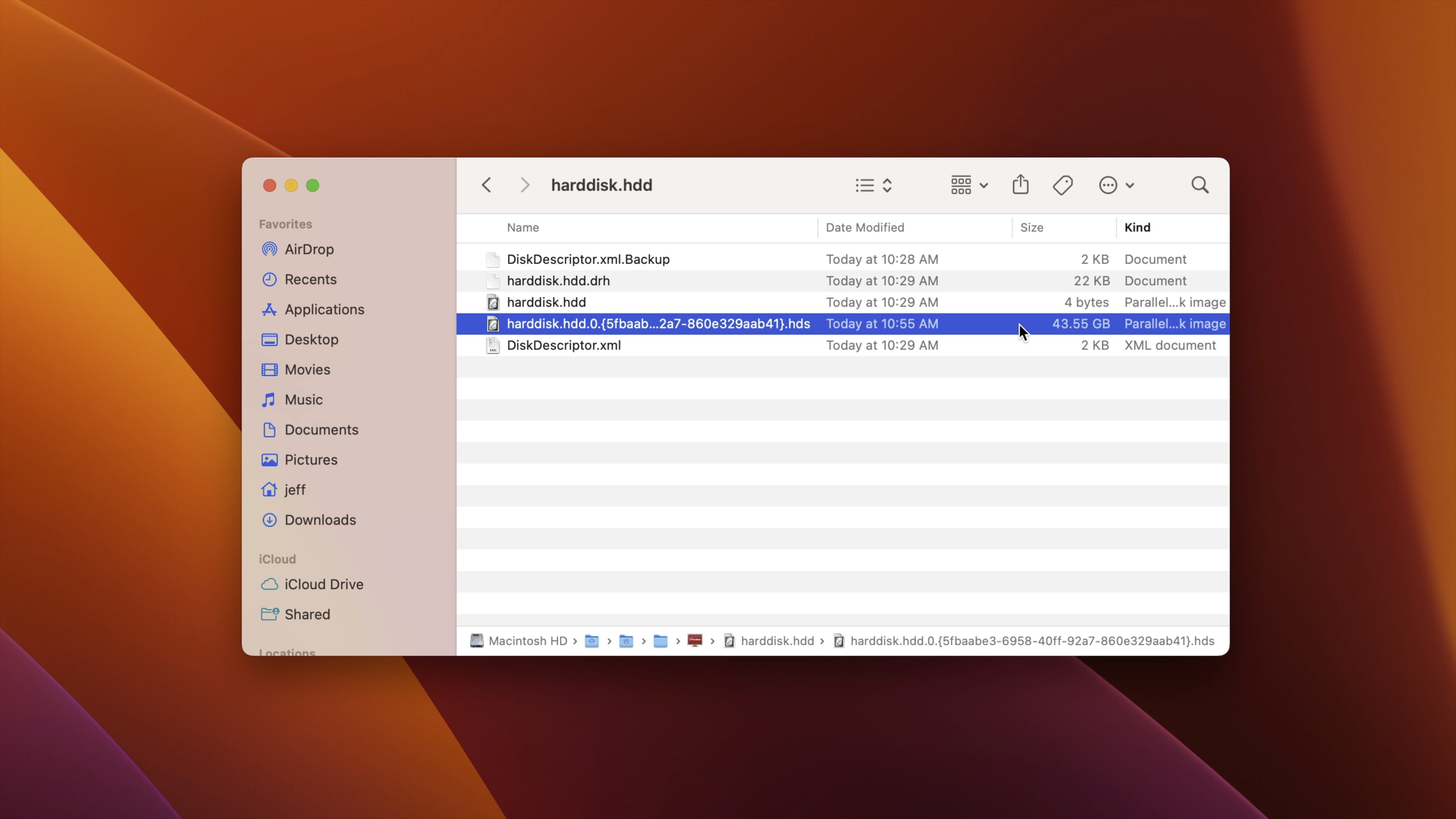Open the Downloads folder from sidebar
Image resolution: width=1456 pixels, height=819 pixels.
[320, 520]
